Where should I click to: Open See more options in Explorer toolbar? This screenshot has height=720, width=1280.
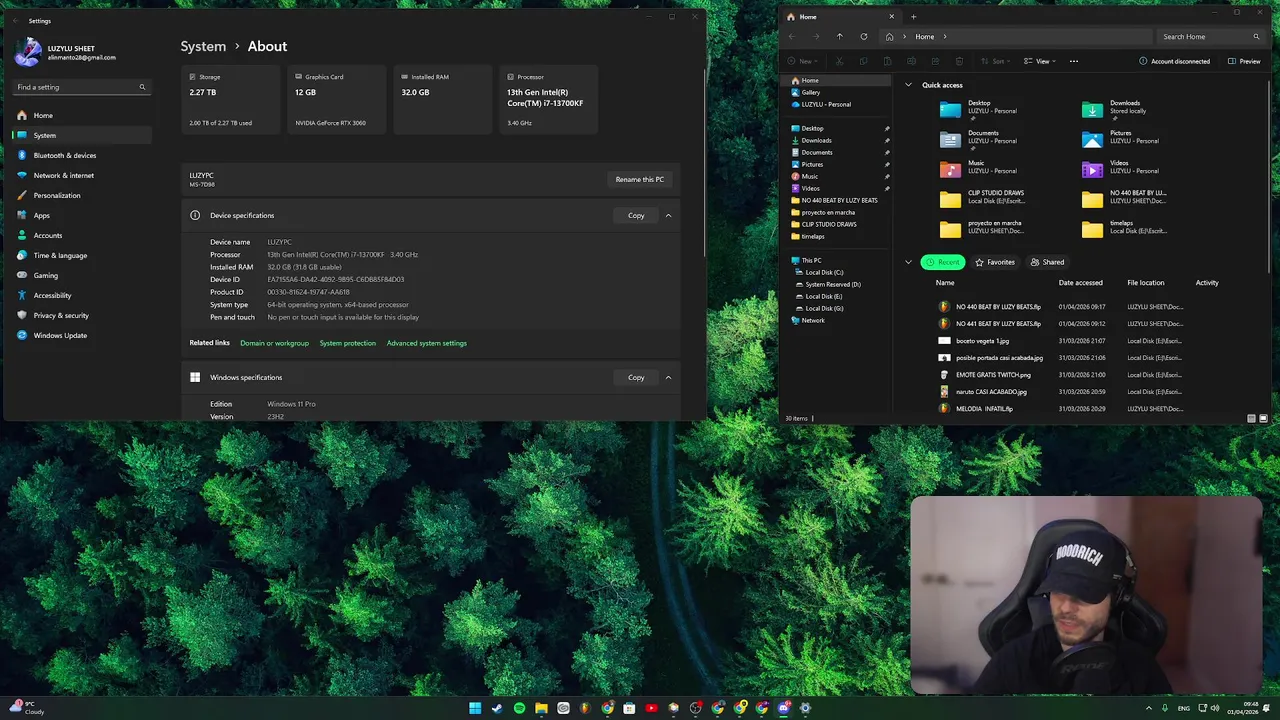click(1074, 61)
